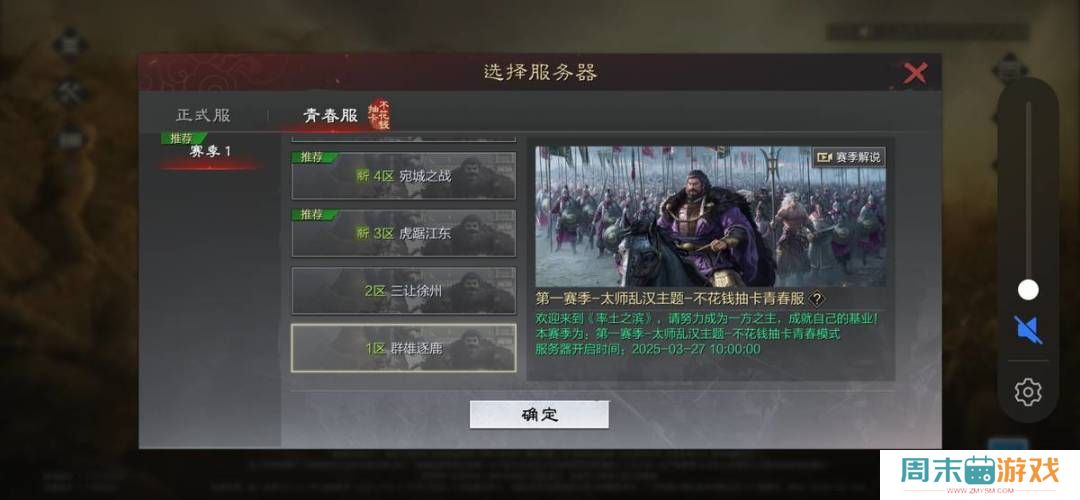Close the server selection dialog
This screenshot has height=500, width=1080.
click(x=915, y=72)
